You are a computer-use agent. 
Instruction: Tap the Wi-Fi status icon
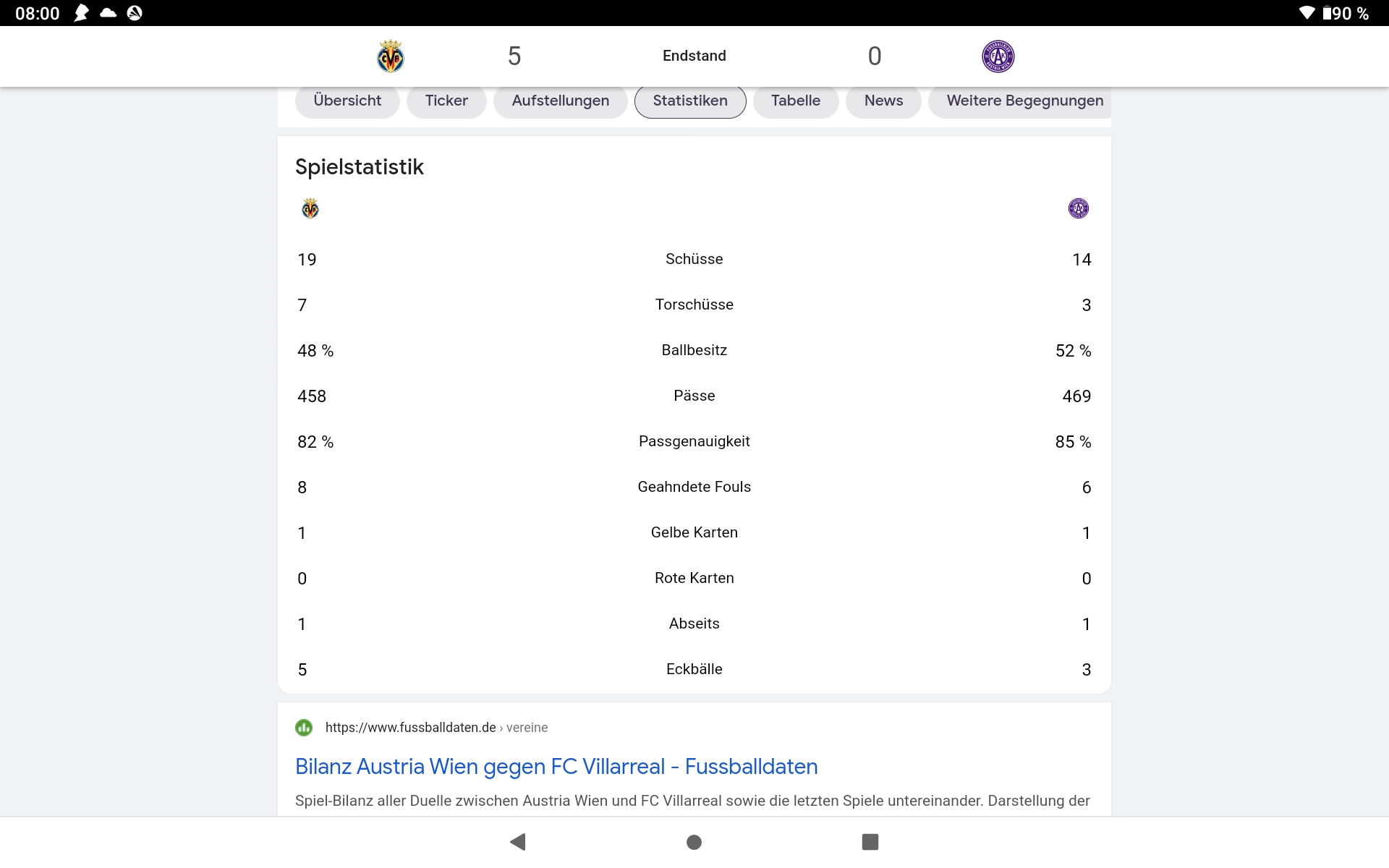coord(1307,13)
